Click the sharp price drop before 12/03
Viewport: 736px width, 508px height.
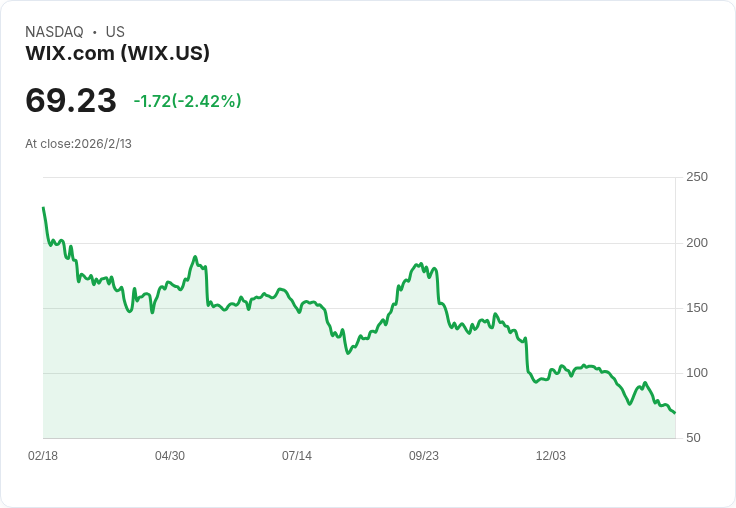tap(527, 354)
